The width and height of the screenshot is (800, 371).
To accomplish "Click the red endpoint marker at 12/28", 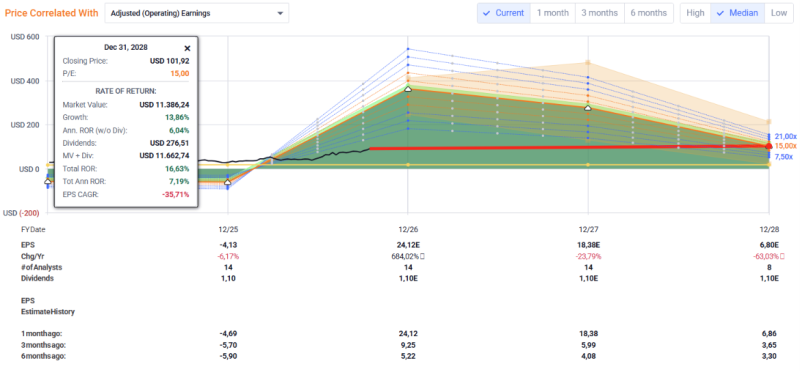I will (x=769, y=146).
